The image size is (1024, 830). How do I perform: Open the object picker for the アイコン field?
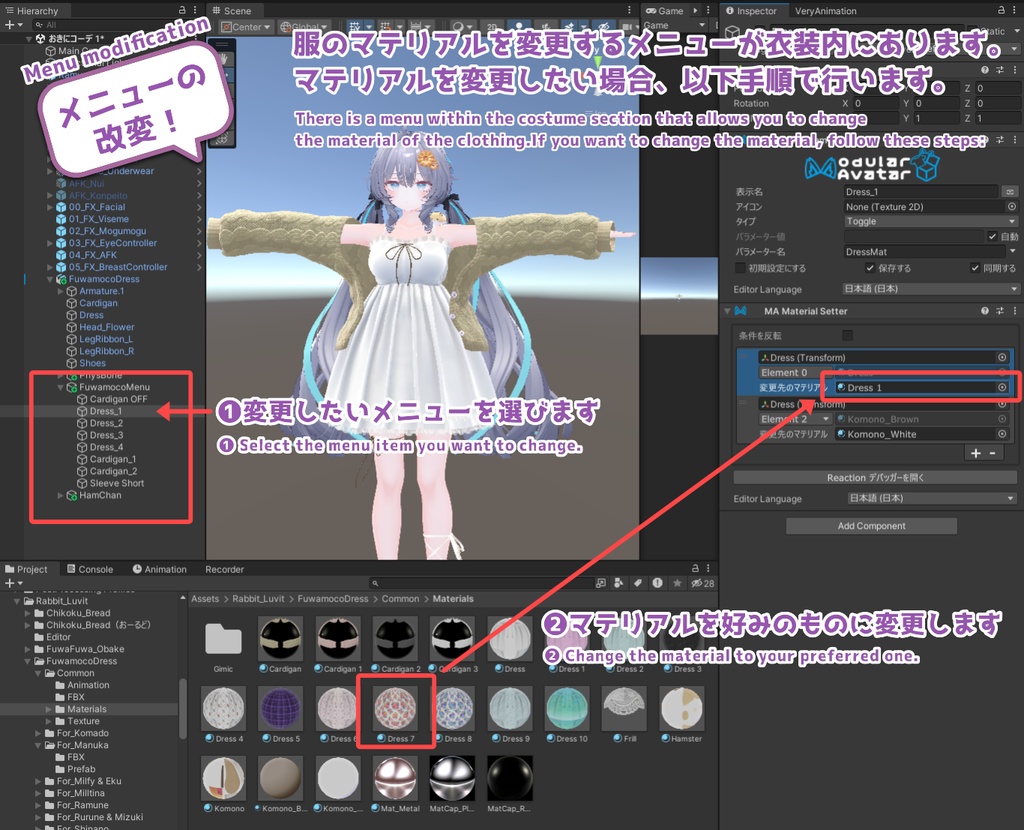(1012, 206)
